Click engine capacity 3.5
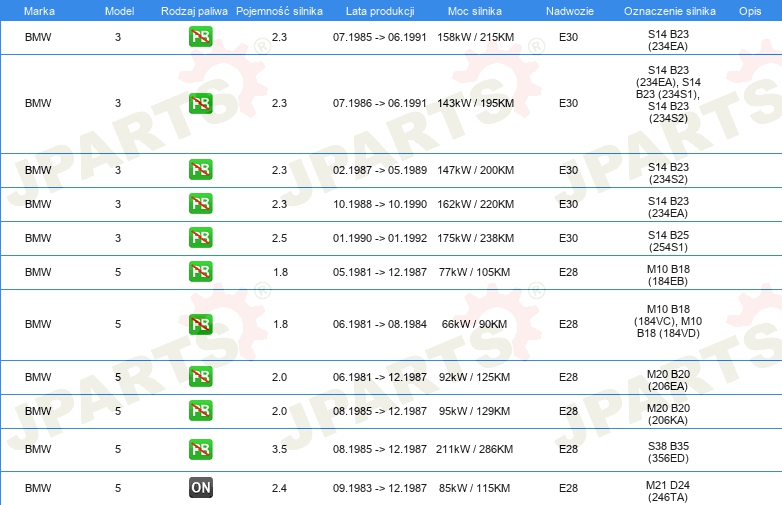Screen dimensions: 782x505 pyautogui.click(x=279, y=449)
